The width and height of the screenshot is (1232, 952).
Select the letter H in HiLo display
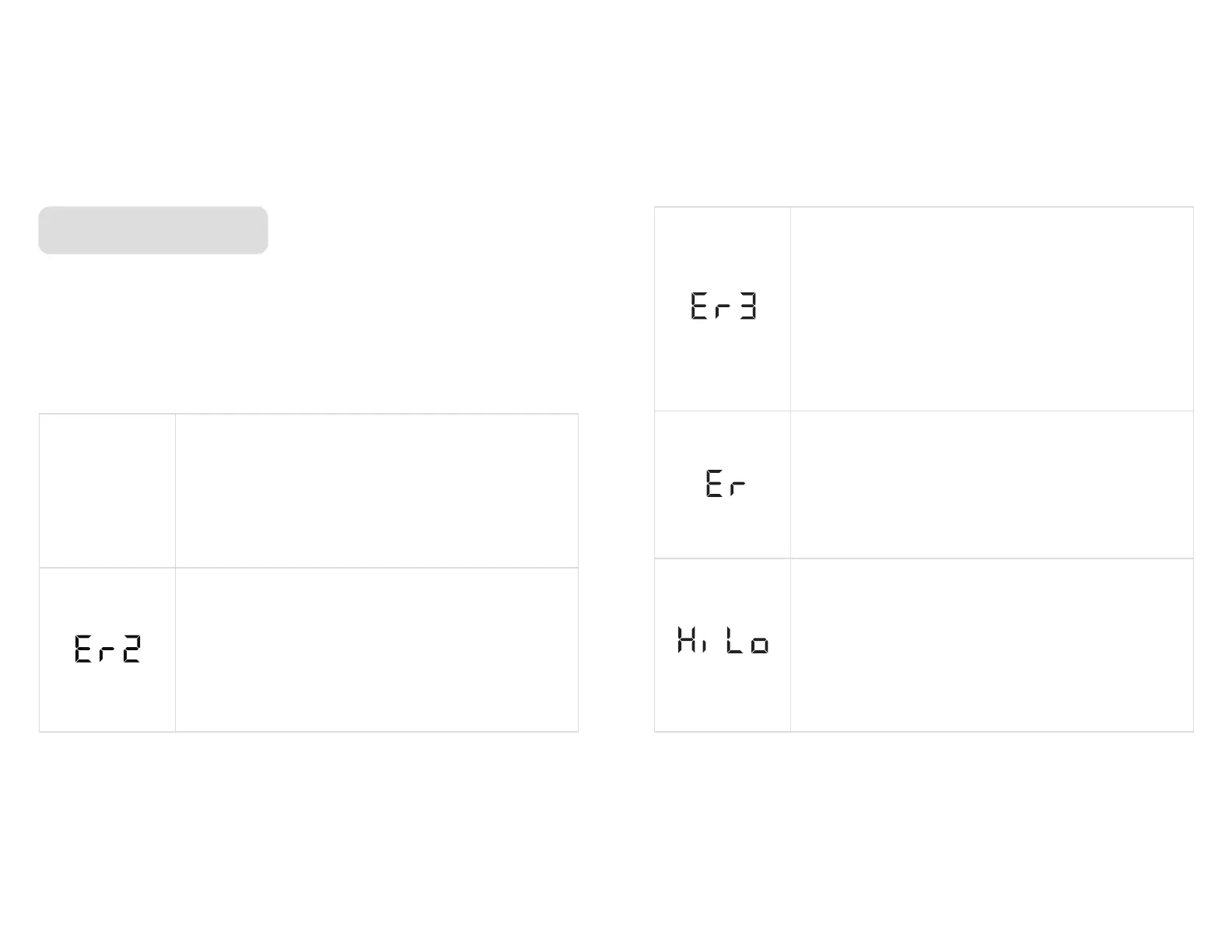point(685,639)
